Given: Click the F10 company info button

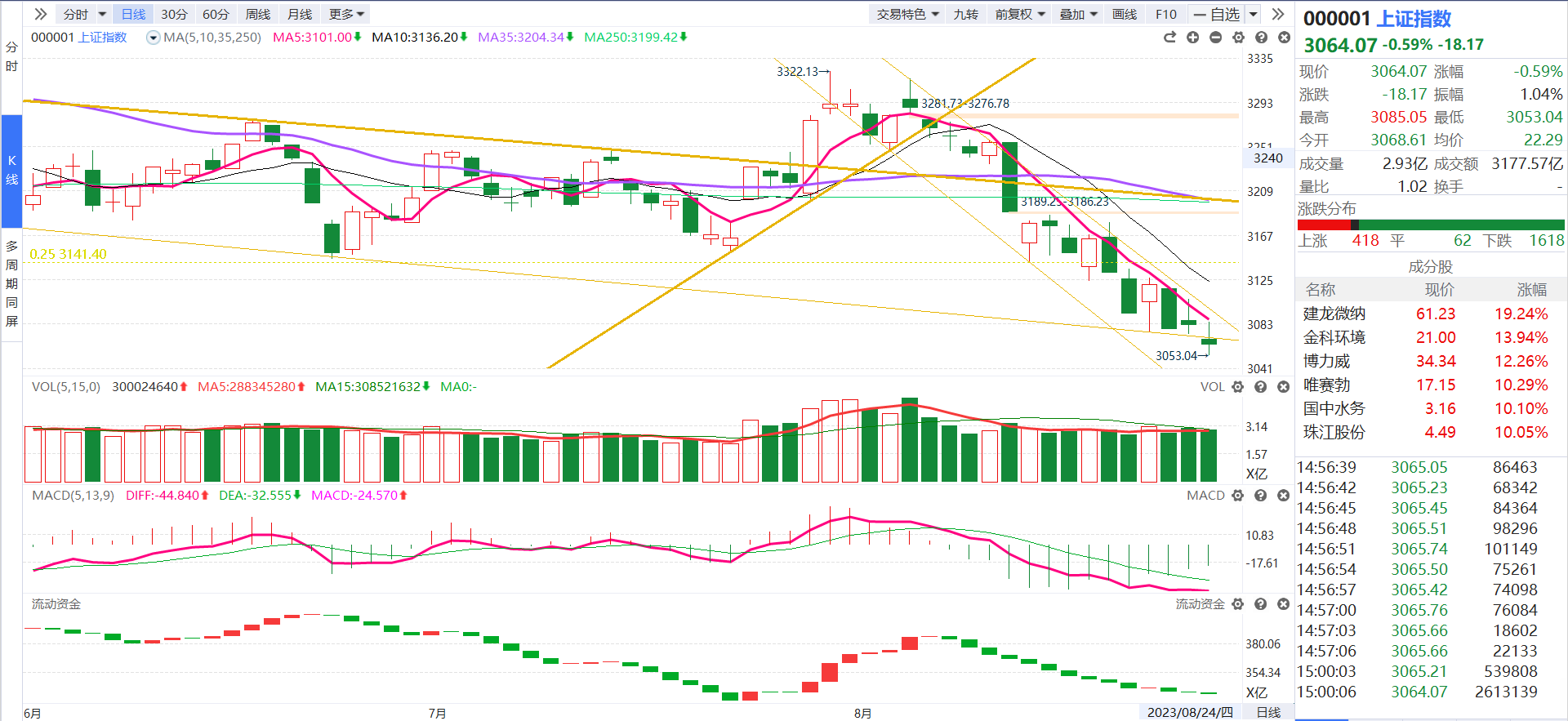Looking at the screenshot, I should 1166,14.
